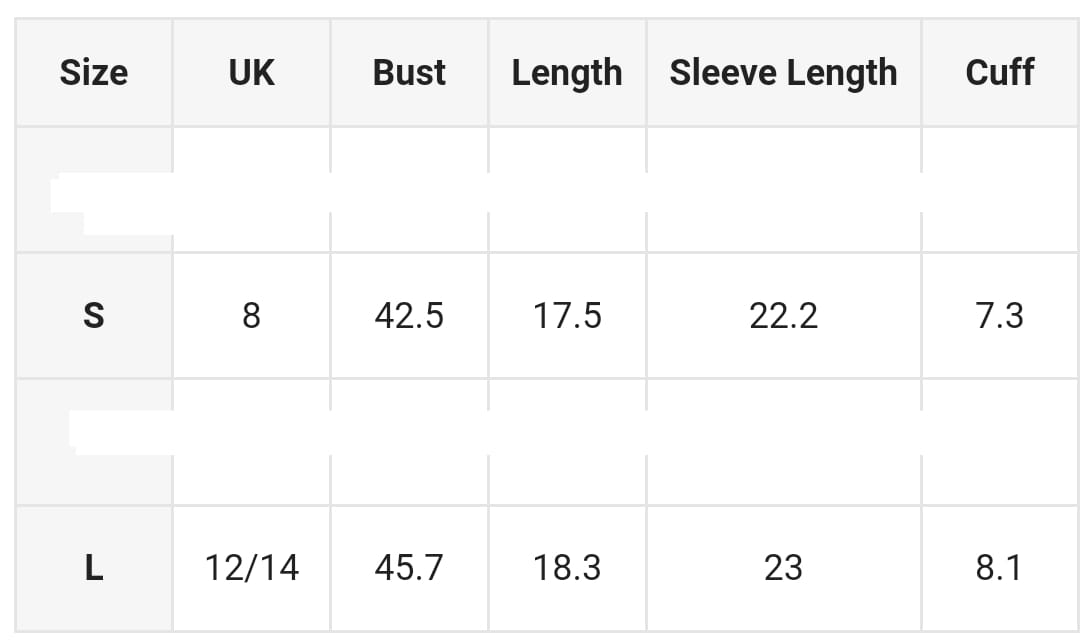Click UK size 8 cell
This screenshot has width=1080, height=643.
[x=251, y=316]
